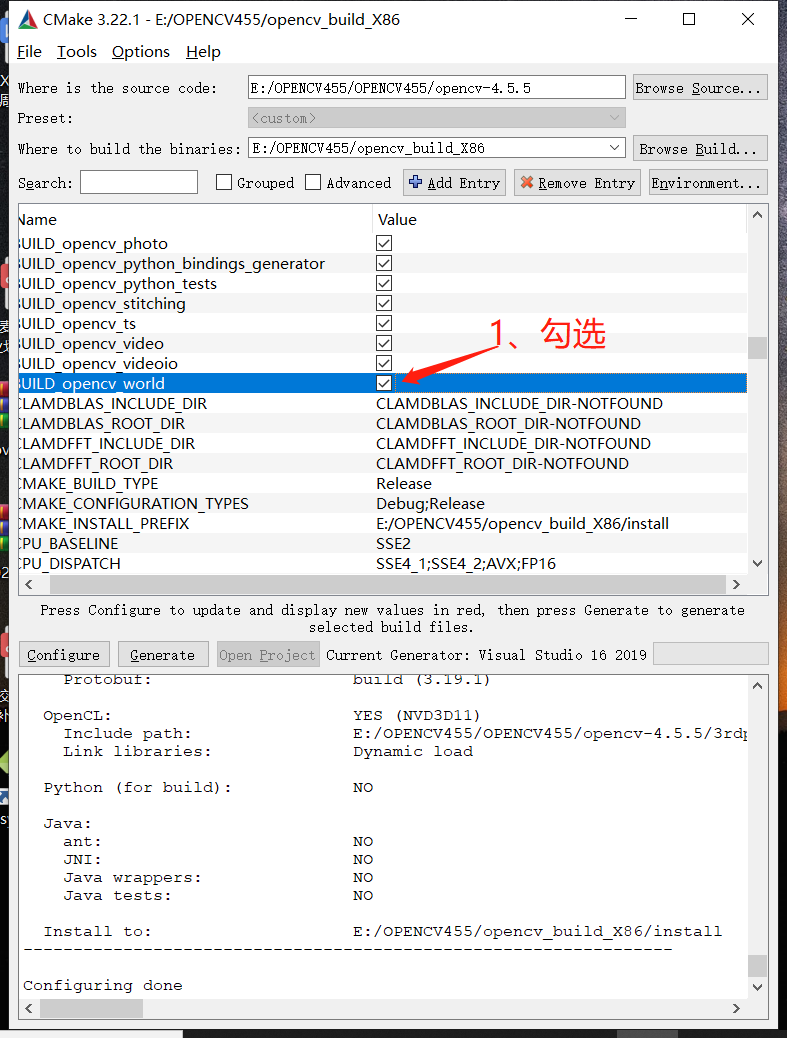Viewport: 787px width, 1038px height.
Task: Select BUILD_opencv_world row name
Action: [x=92, y=383]
